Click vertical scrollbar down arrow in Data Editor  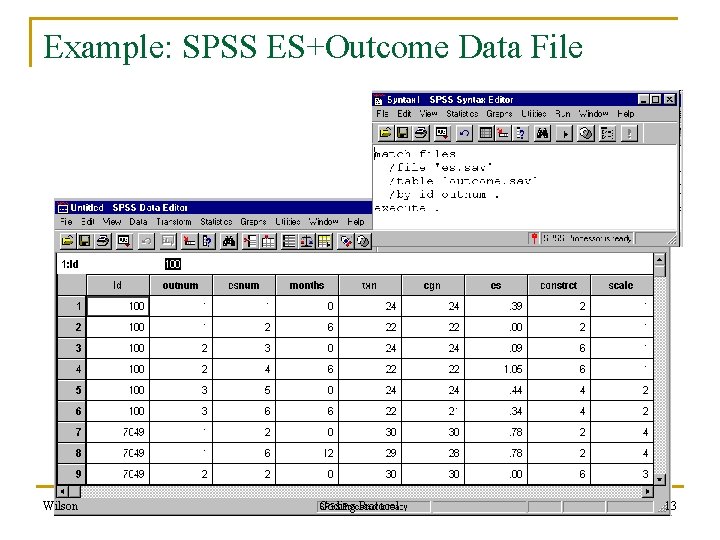point(660,479)
